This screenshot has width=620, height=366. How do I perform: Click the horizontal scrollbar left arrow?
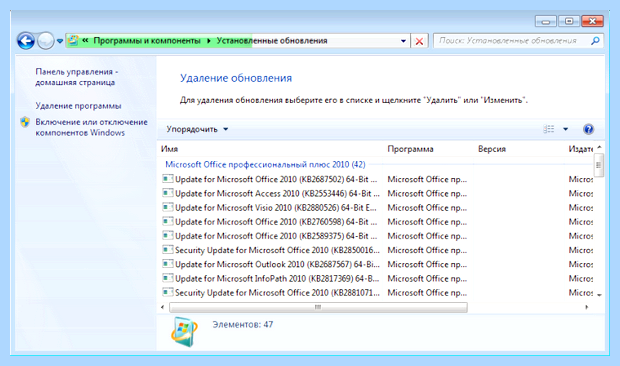pyautogui.click(x=163, y=307)
